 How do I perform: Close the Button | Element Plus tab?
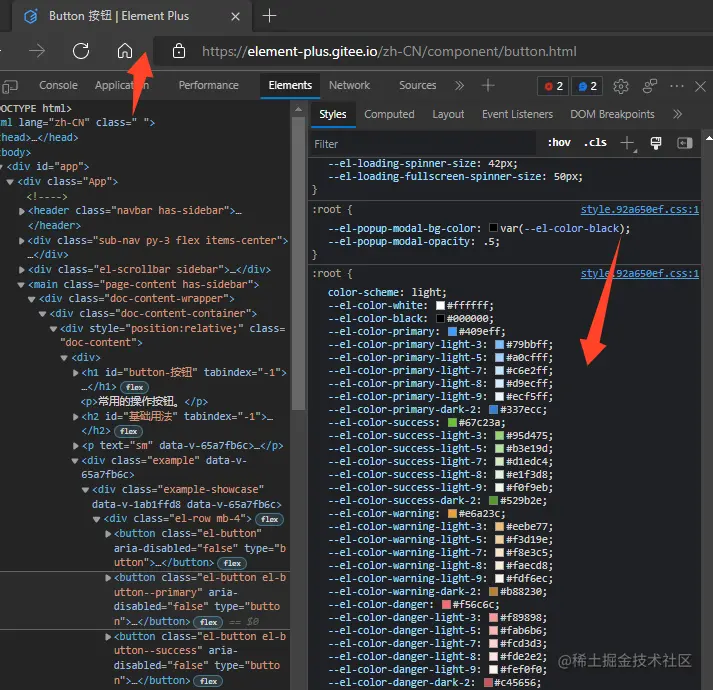click(x=235, y=16)
